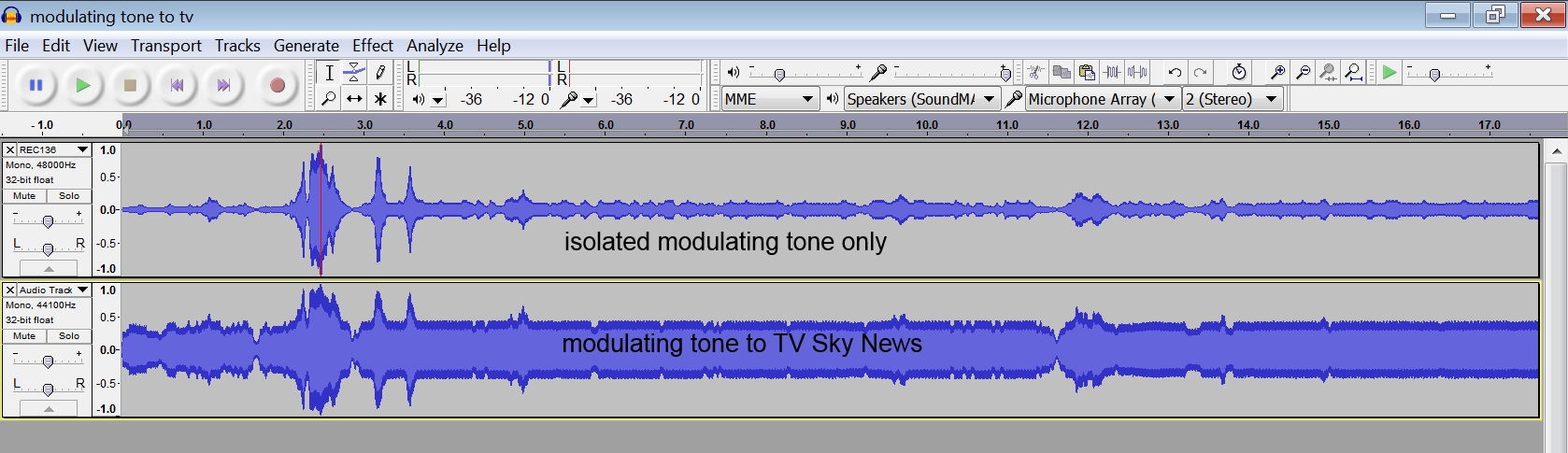
Task: Close the REC136 track with X
Action: click(x=9, y=149)
